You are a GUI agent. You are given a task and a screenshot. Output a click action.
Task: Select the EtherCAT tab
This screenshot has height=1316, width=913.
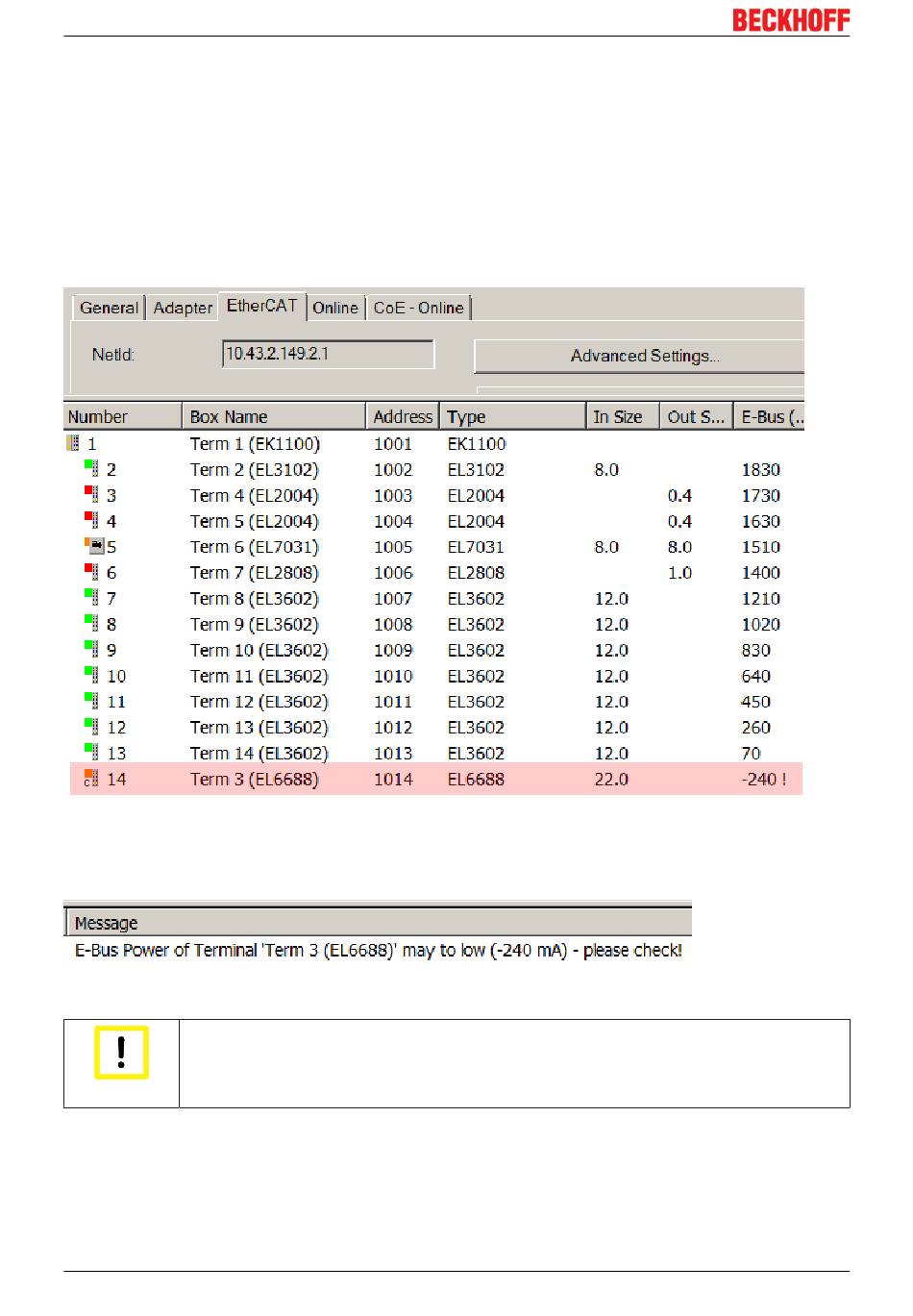tap(262, 306)
